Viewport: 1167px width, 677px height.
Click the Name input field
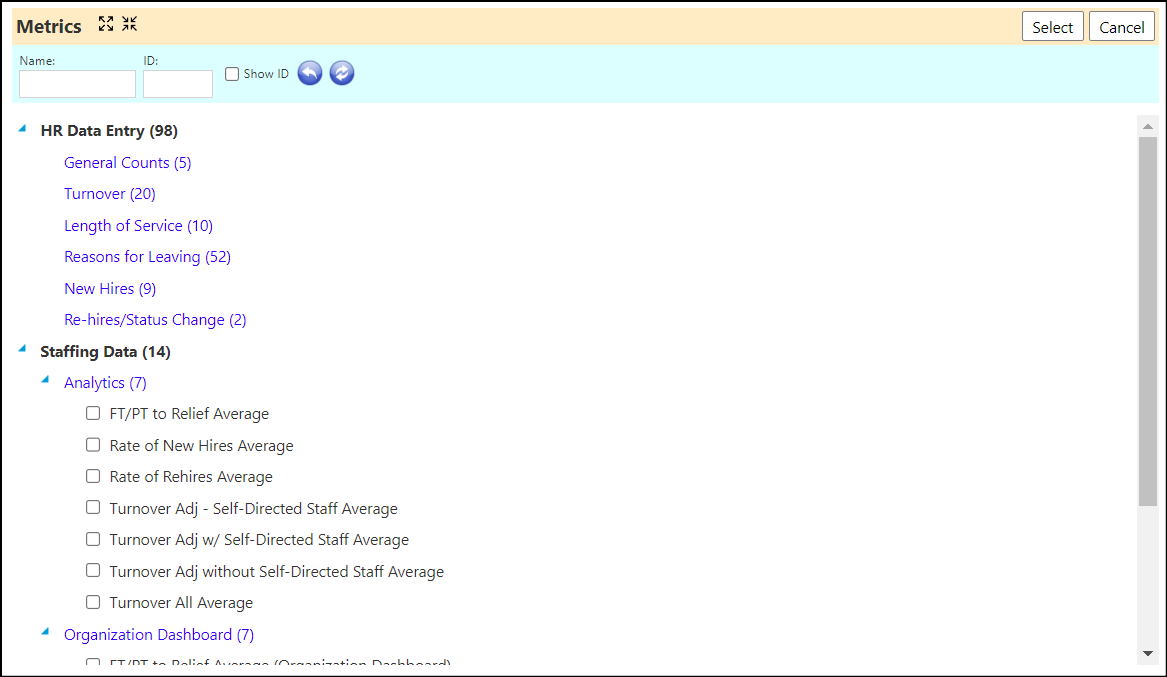pos(77,84)
